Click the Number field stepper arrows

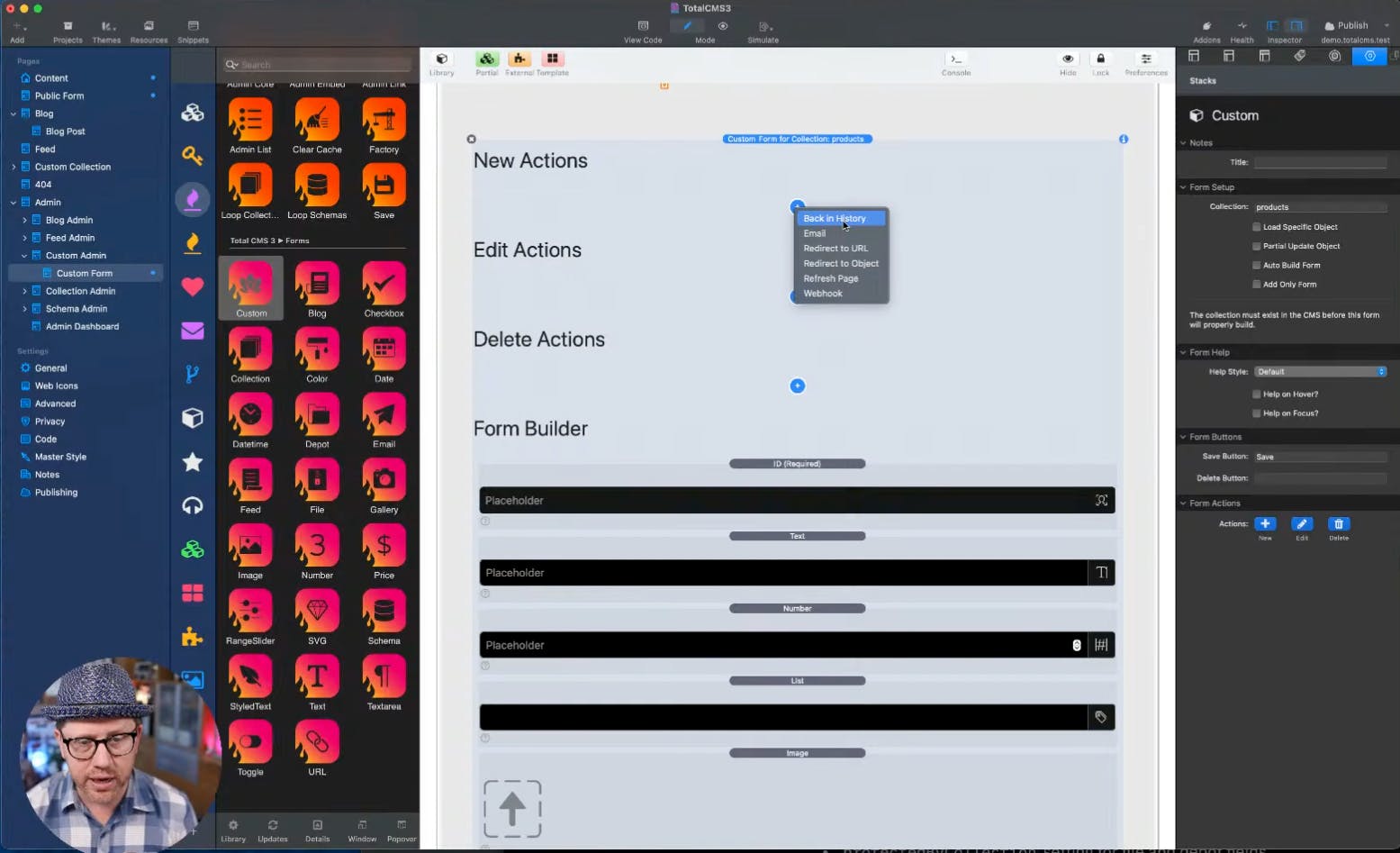1077,645
